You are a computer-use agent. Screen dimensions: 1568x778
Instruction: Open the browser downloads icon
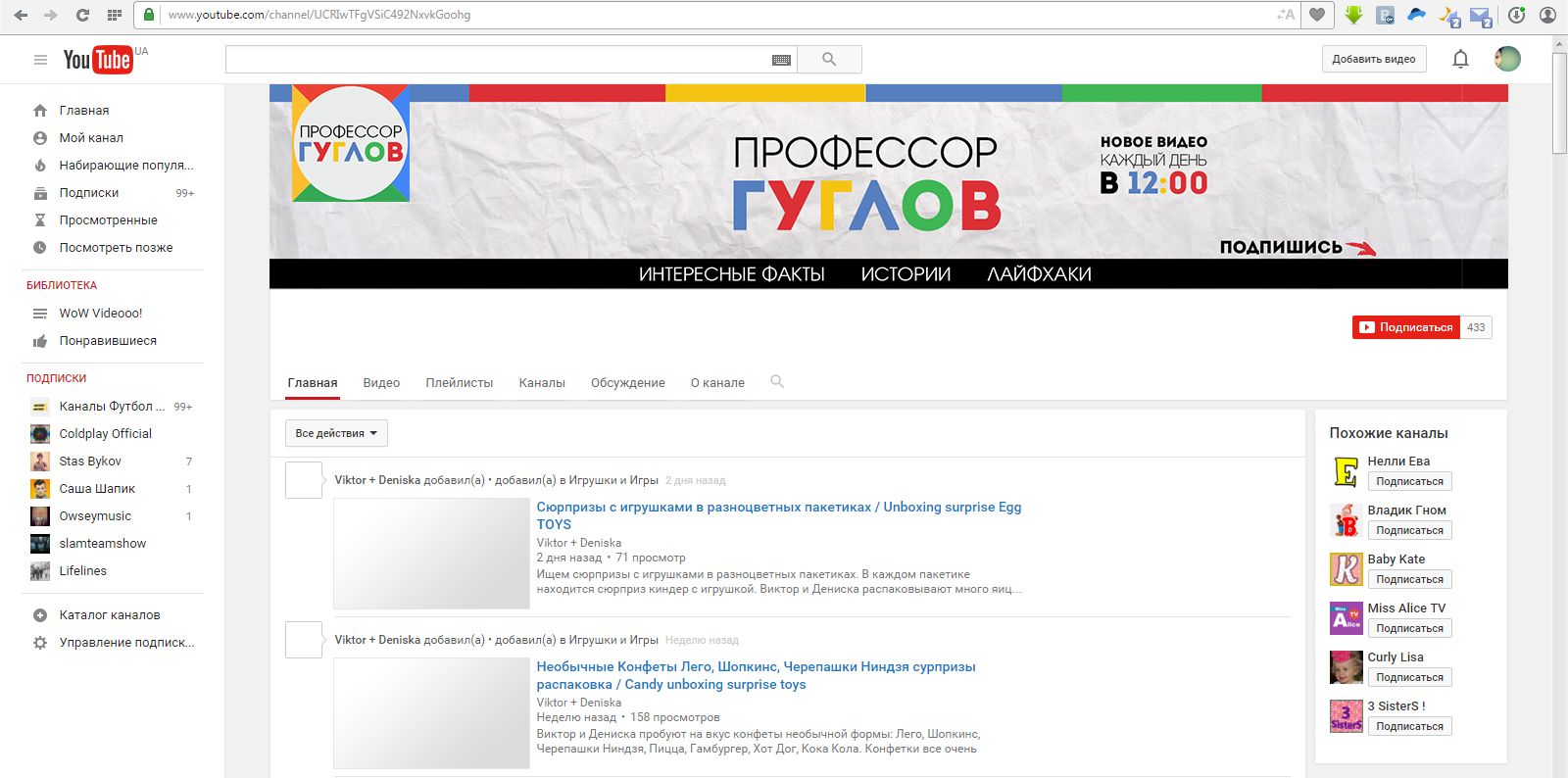pyautogui.click(x=1516, y=15)
